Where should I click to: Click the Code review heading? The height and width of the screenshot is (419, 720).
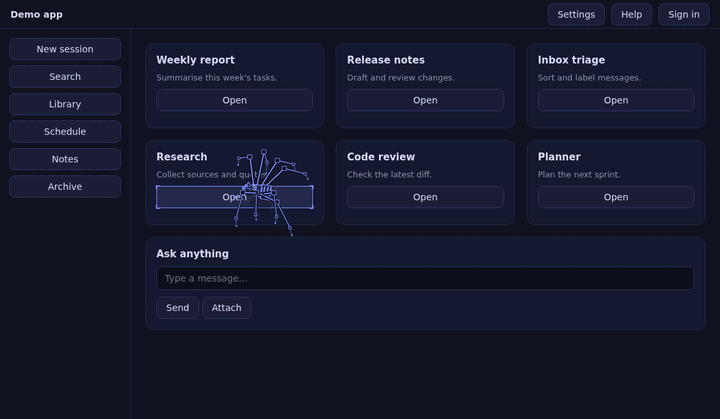point(381,157)
